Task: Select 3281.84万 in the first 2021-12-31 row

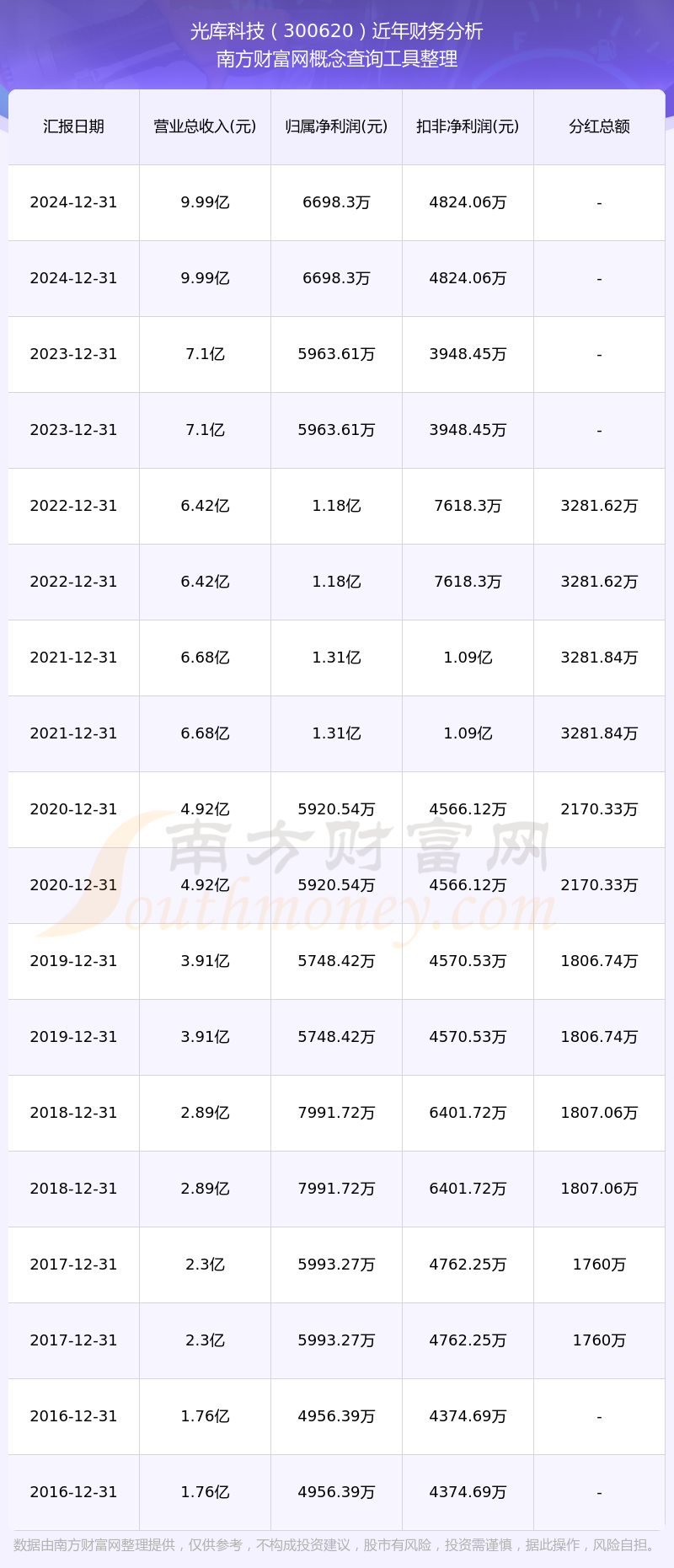Action: [599, 658]
